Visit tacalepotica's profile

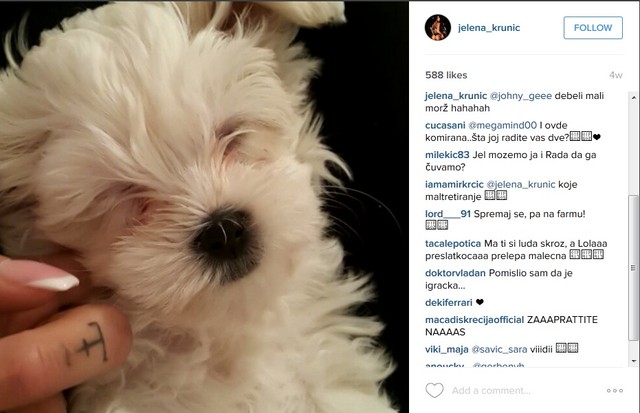coord(453,244)
